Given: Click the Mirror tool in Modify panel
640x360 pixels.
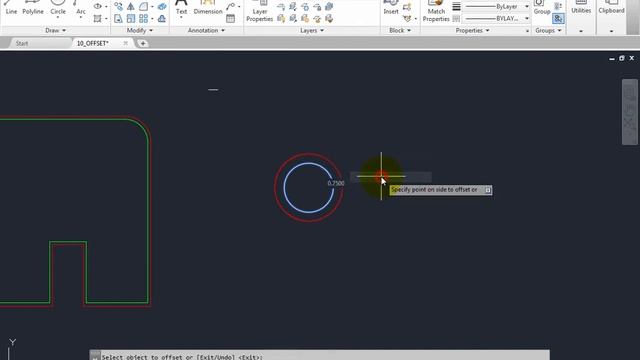Looking at the screenshot, I should 131,7.
